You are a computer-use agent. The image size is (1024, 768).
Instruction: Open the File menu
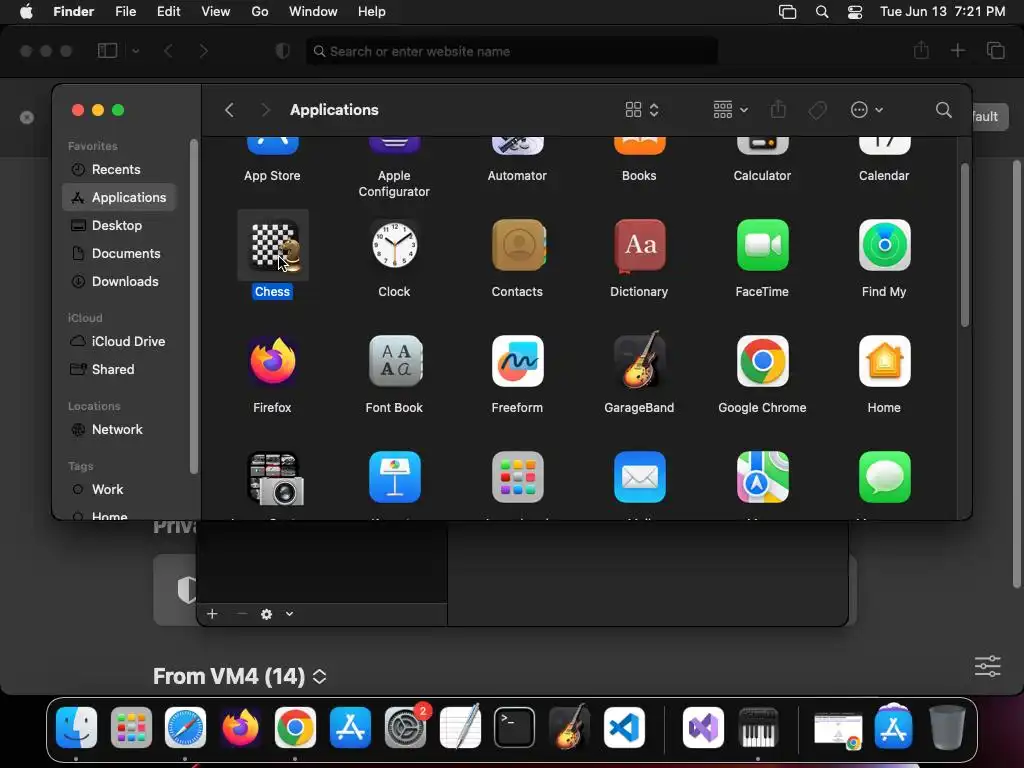pyautogui.click(x=125, y=12)
